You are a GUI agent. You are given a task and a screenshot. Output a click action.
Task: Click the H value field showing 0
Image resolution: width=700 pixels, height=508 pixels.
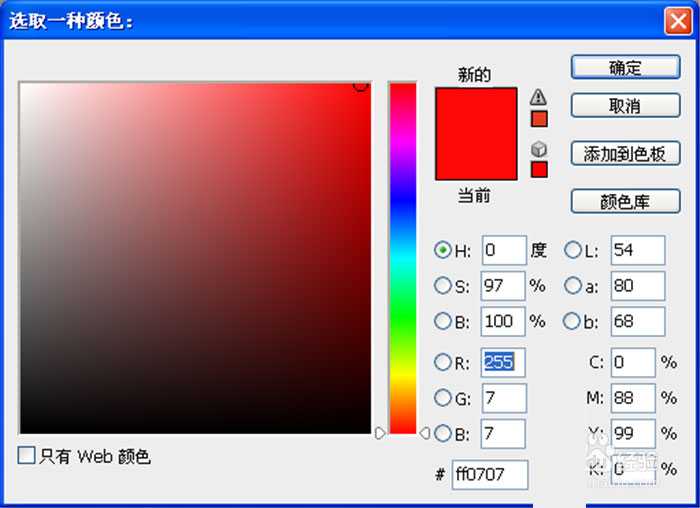point(504,250)
